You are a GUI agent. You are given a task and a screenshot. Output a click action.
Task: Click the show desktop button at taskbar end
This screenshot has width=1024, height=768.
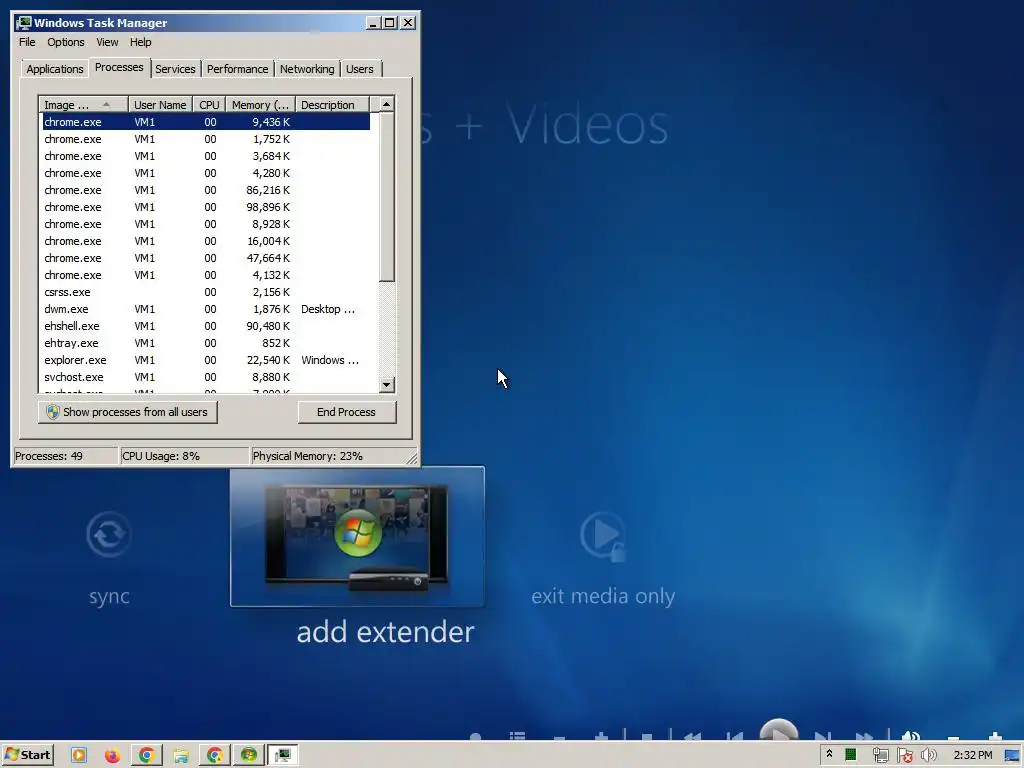pyautogui.click(x=1012, y=755)
